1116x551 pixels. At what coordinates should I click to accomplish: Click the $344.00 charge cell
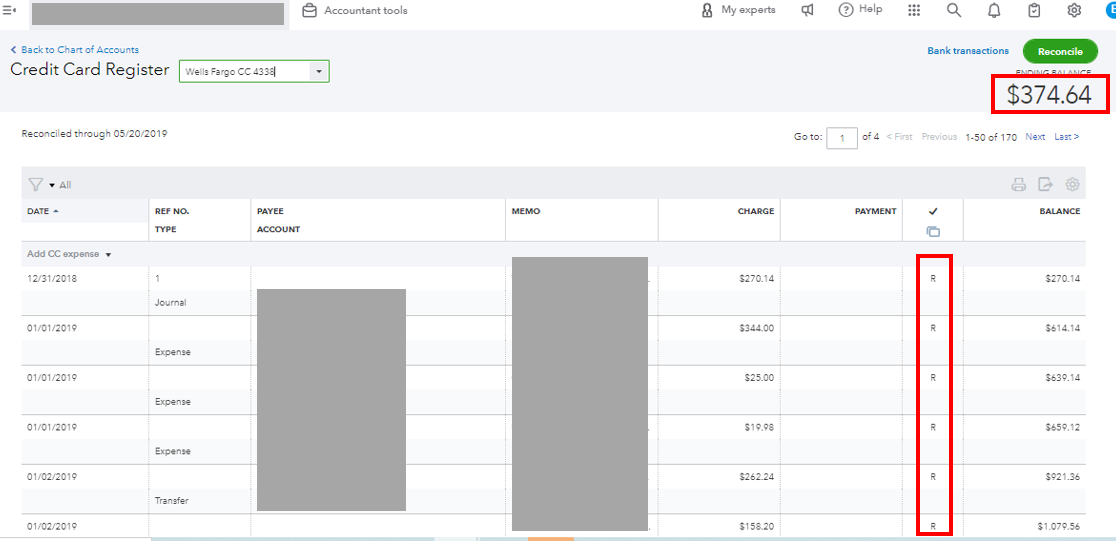757,329
